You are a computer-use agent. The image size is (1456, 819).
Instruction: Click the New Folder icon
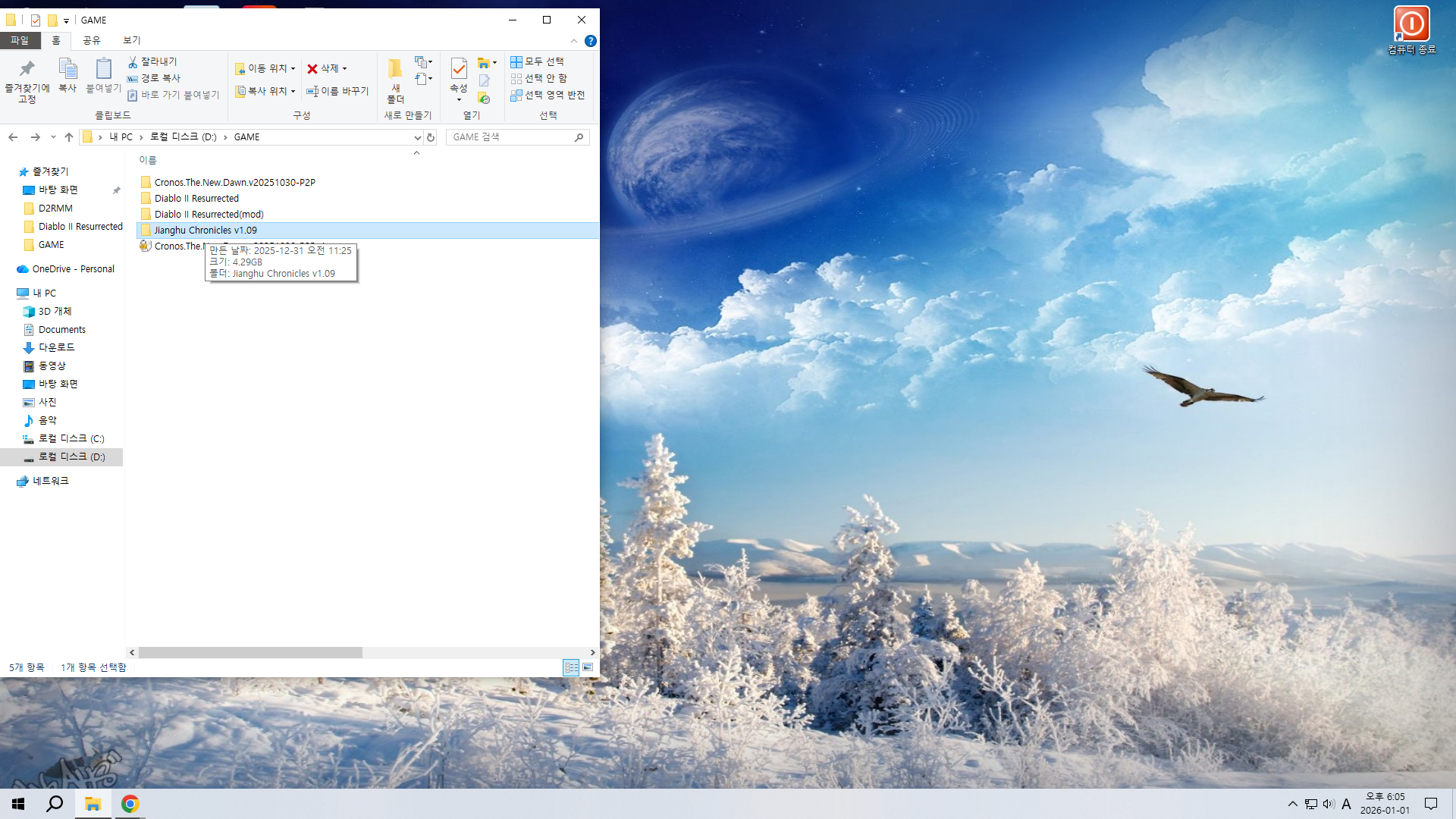[x=395, y=69]
